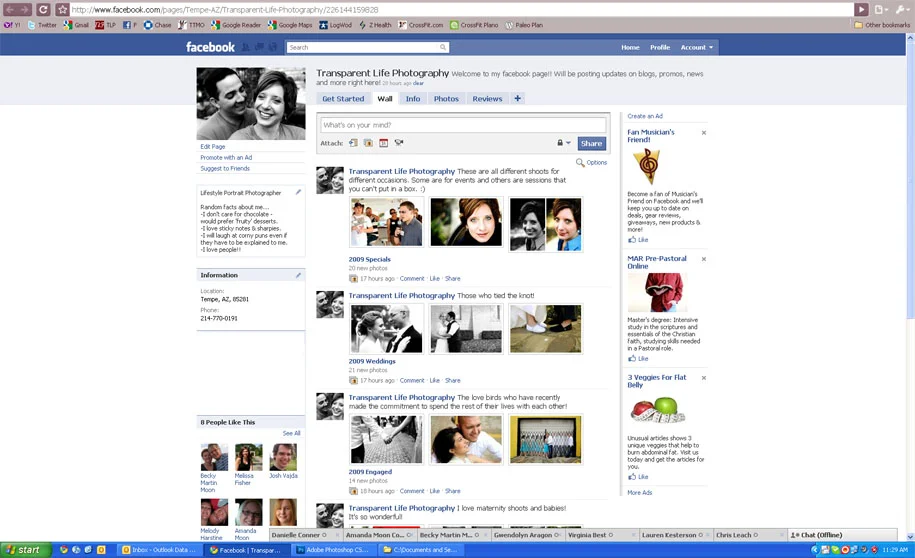Viewport: 915px width, 558px height.
Task: Open Chat (Offline) panel
Action: coord(842,535)
